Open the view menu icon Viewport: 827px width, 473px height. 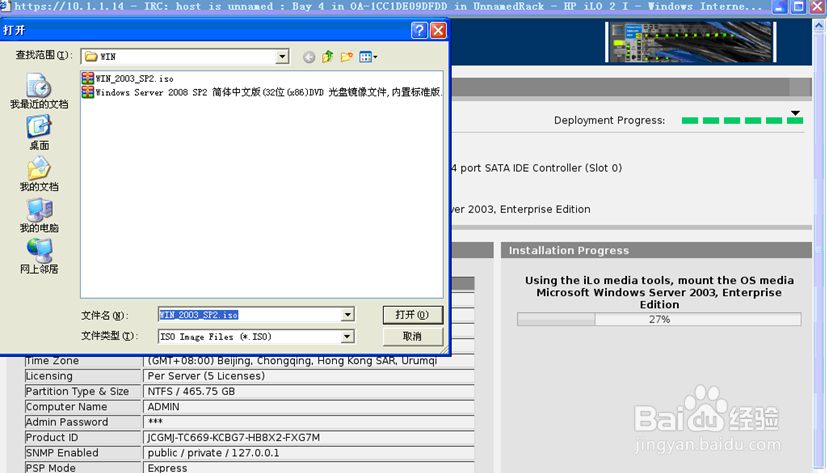[368, 56]
